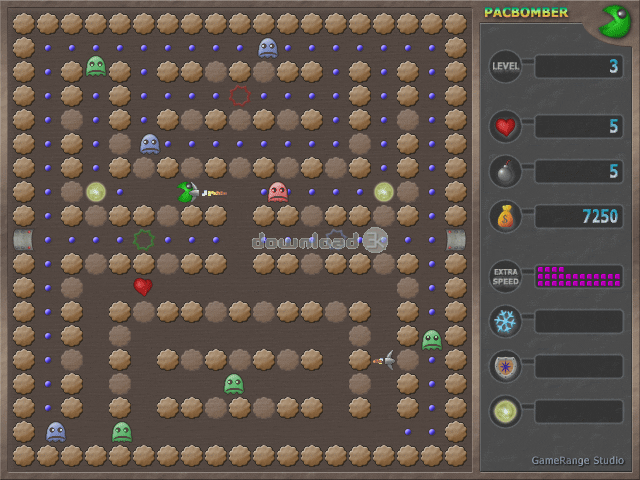Viewport: 640px width, 480px height.
Task: Click the bomb counter icon
Action: click(x=505, y=171)
